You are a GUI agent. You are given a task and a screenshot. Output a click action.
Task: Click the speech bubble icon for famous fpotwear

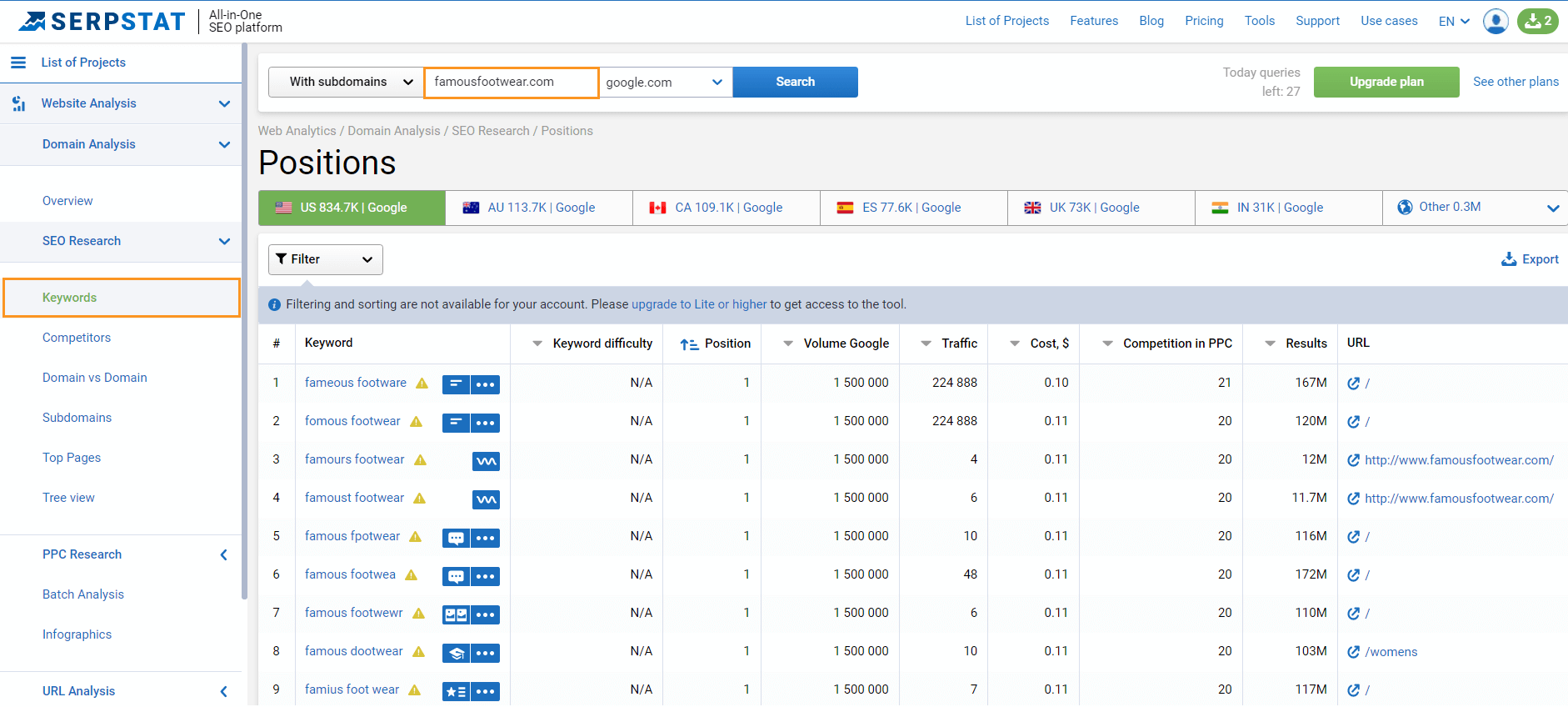[x=456, y=538]
